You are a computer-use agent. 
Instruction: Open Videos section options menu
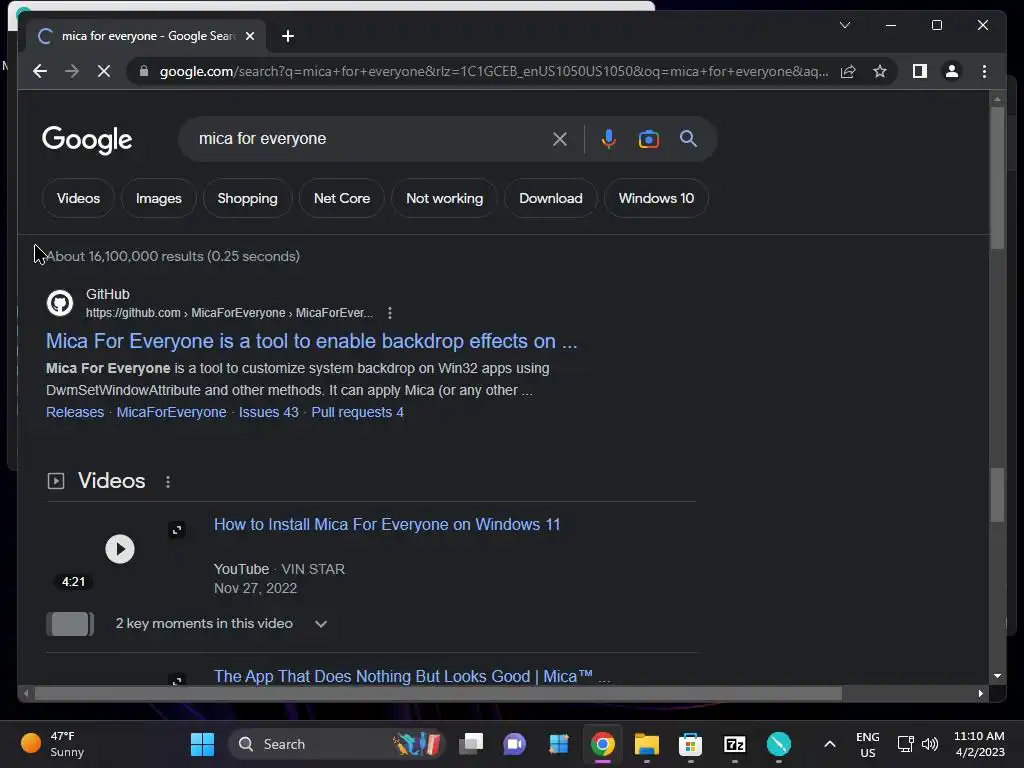point(168,481)
